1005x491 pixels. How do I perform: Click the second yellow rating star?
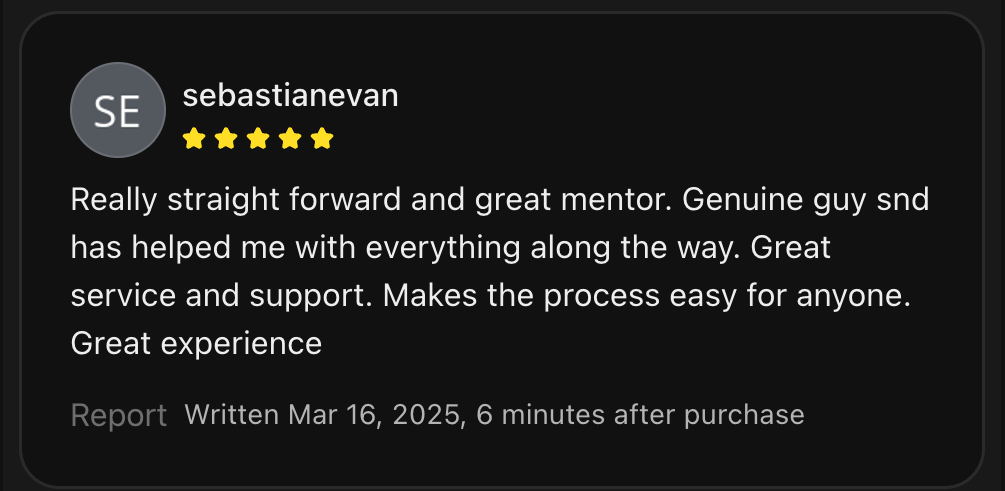pos(226,139)
